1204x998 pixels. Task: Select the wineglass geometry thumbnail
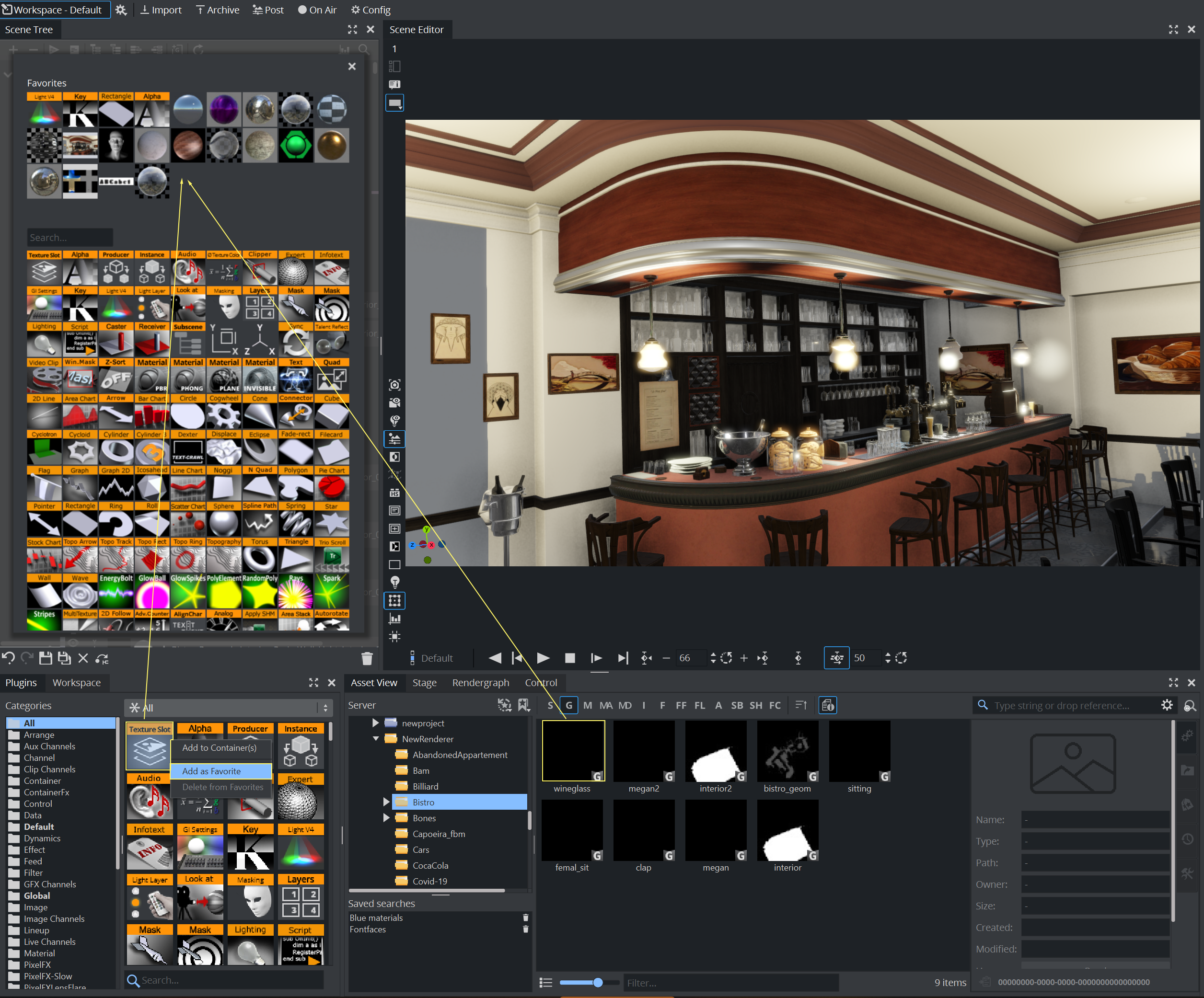click(573, 750)
